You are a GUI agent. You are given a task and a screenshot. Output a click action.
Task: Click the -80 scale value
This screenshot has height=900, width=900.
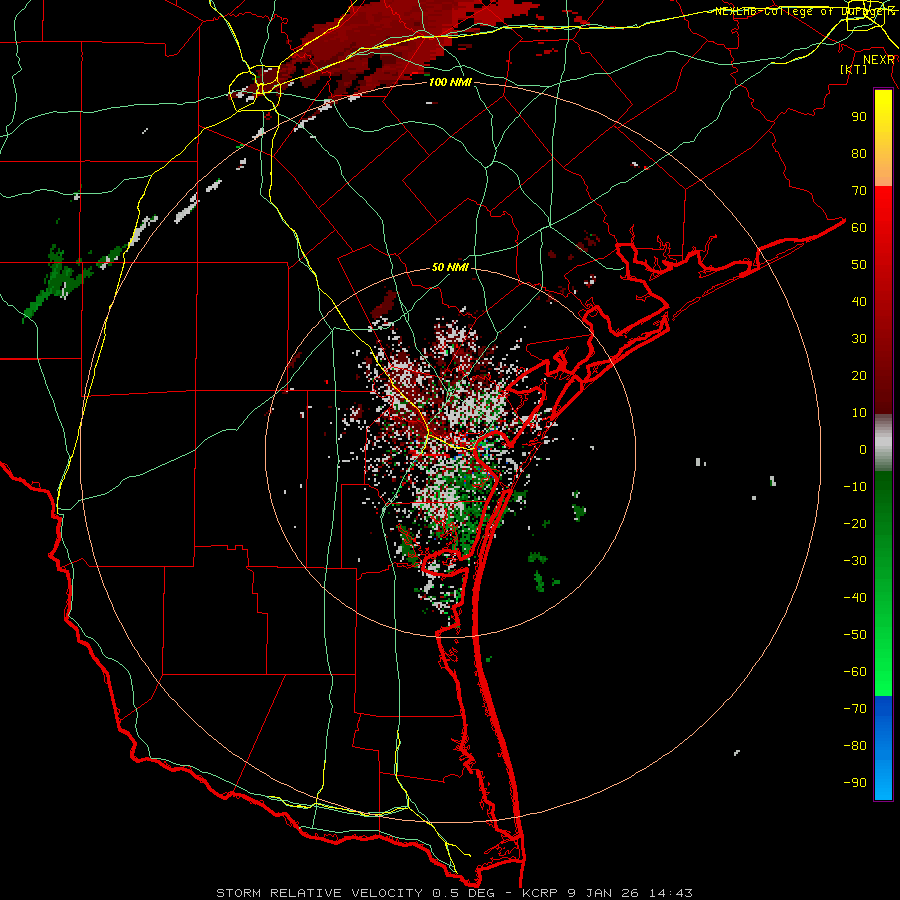855,746
